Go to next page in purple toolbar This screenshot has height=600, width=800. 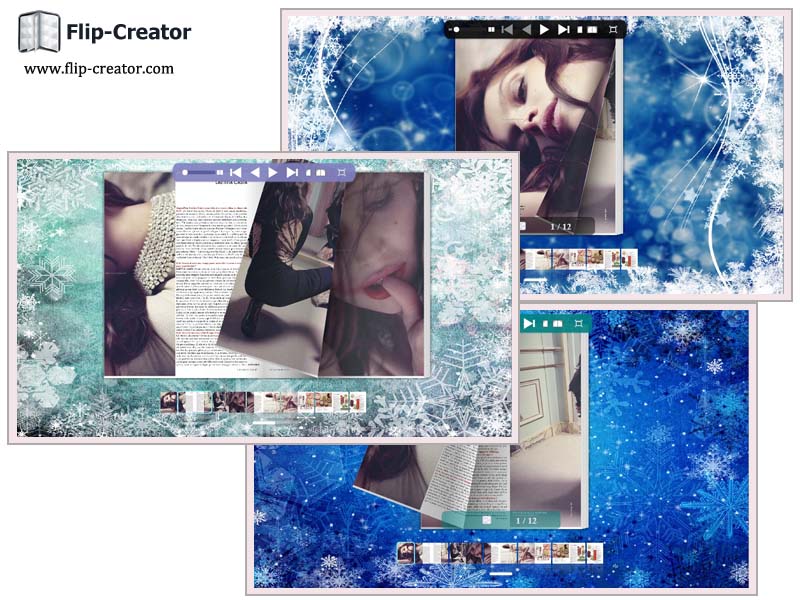273,172
